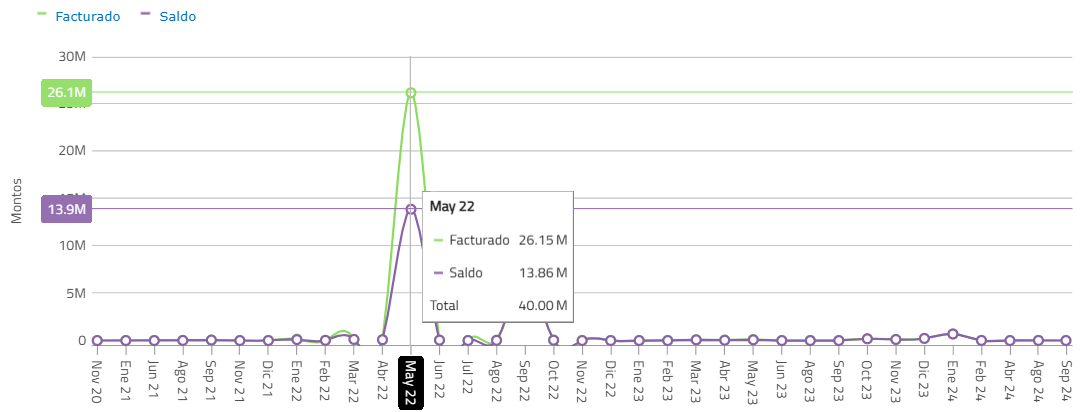Select the Facturado peak point at 26.1M
This screenshot has height=412, width=1080.
point(411,93)
